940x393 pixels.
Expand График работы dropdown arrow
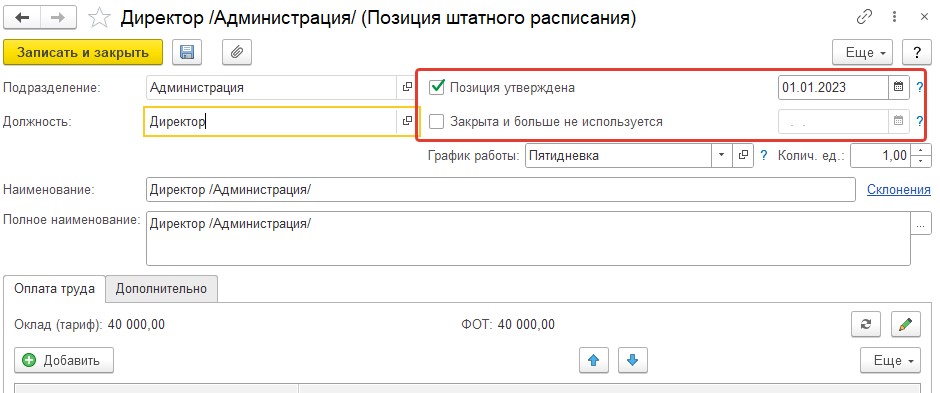click(x=721, y=156)
